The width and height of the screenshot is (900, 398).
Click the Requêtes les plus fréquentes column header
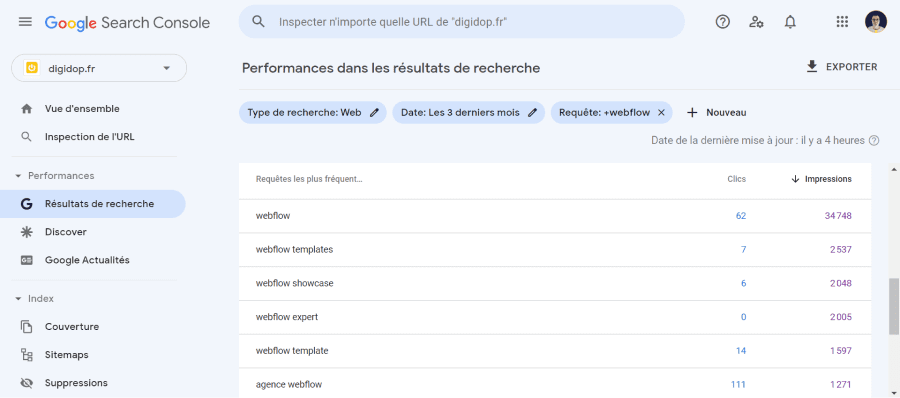[309, 179]
